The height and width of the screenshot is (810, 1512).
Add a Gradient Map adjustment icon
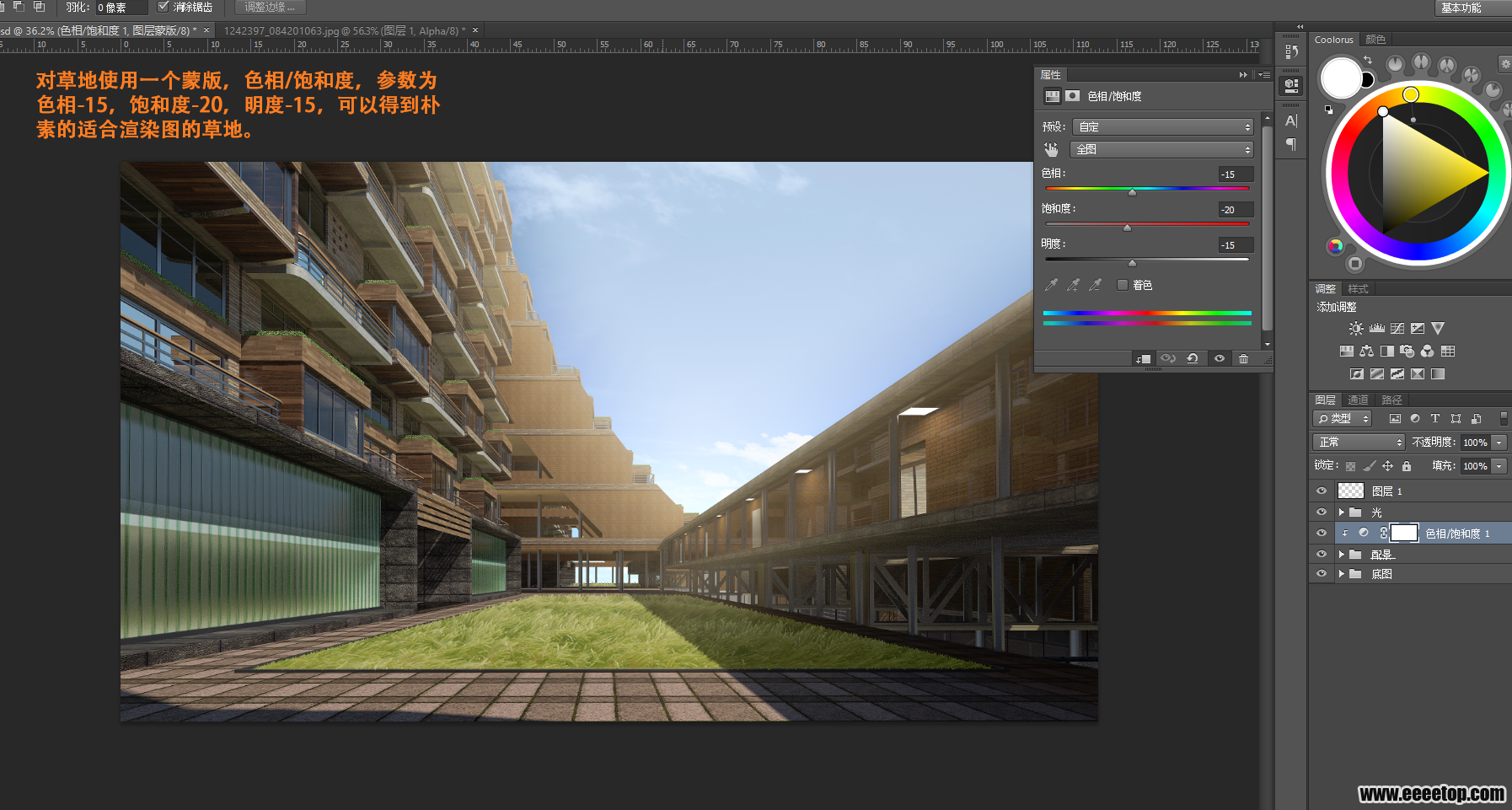point(1438,374)
